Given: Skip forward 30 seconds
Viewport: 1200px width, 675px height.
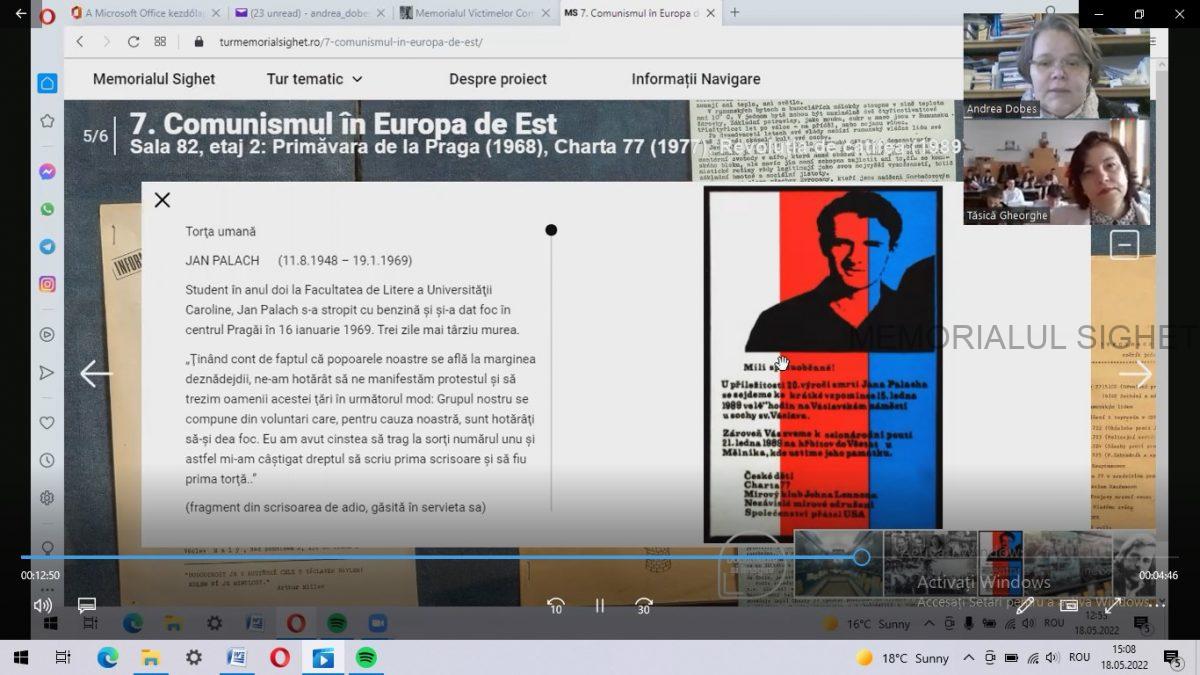Looking at the screenshot, I should (644, 605).
